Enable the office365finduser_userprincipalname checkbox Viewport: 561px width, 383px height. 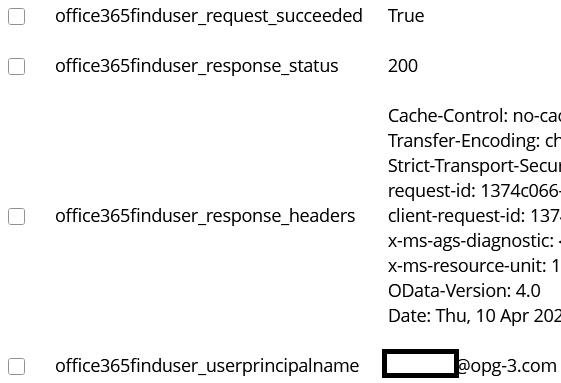point(16,367)
